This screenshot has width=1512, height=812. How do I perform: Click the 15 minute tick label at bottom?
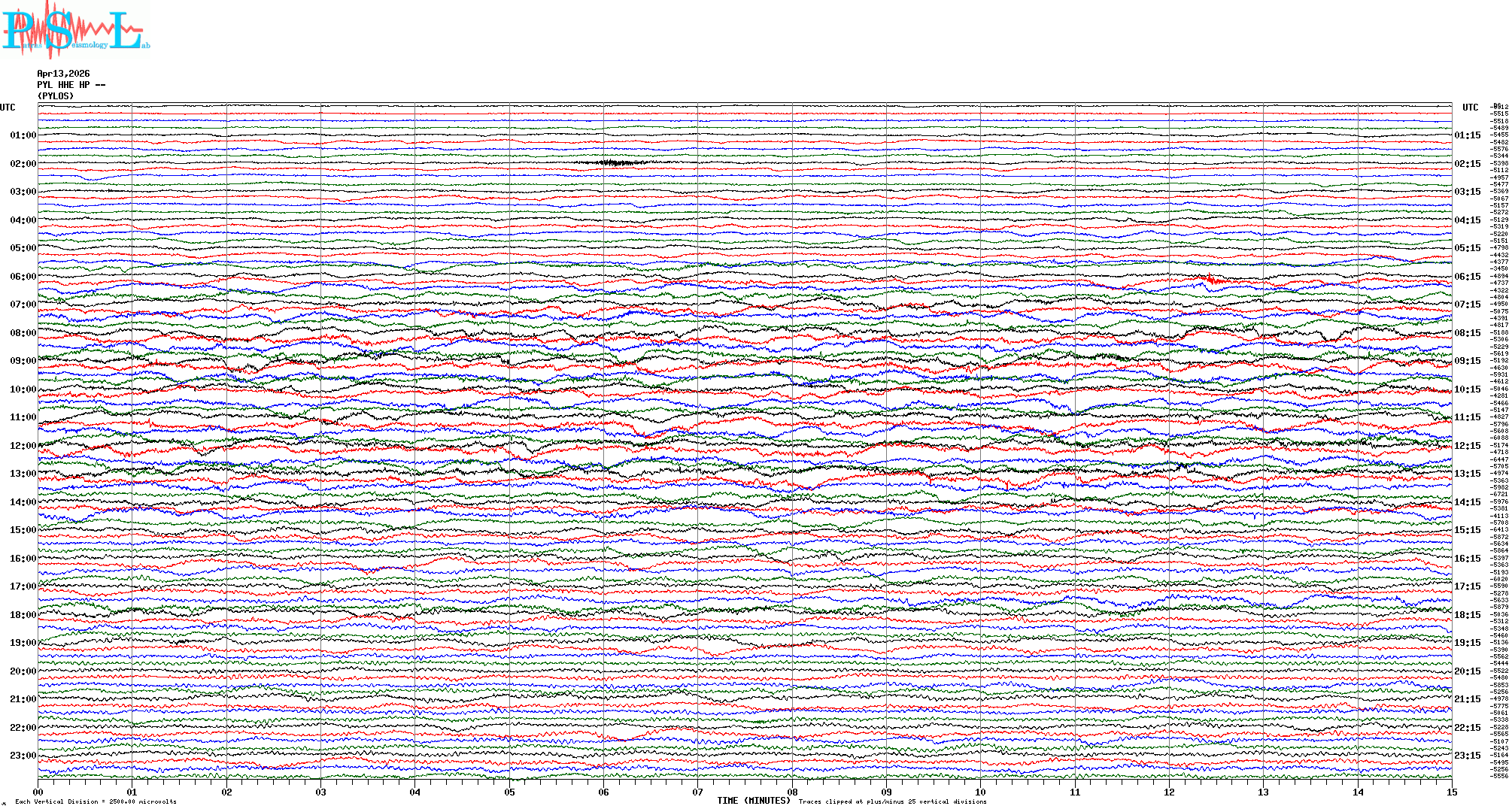[x=1451, y=792]
